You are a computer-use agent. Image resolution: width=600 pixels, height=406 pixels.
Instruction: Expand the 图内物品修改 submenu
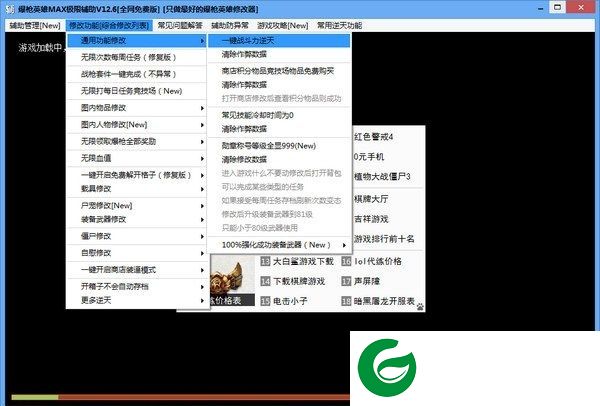[137, 108]
